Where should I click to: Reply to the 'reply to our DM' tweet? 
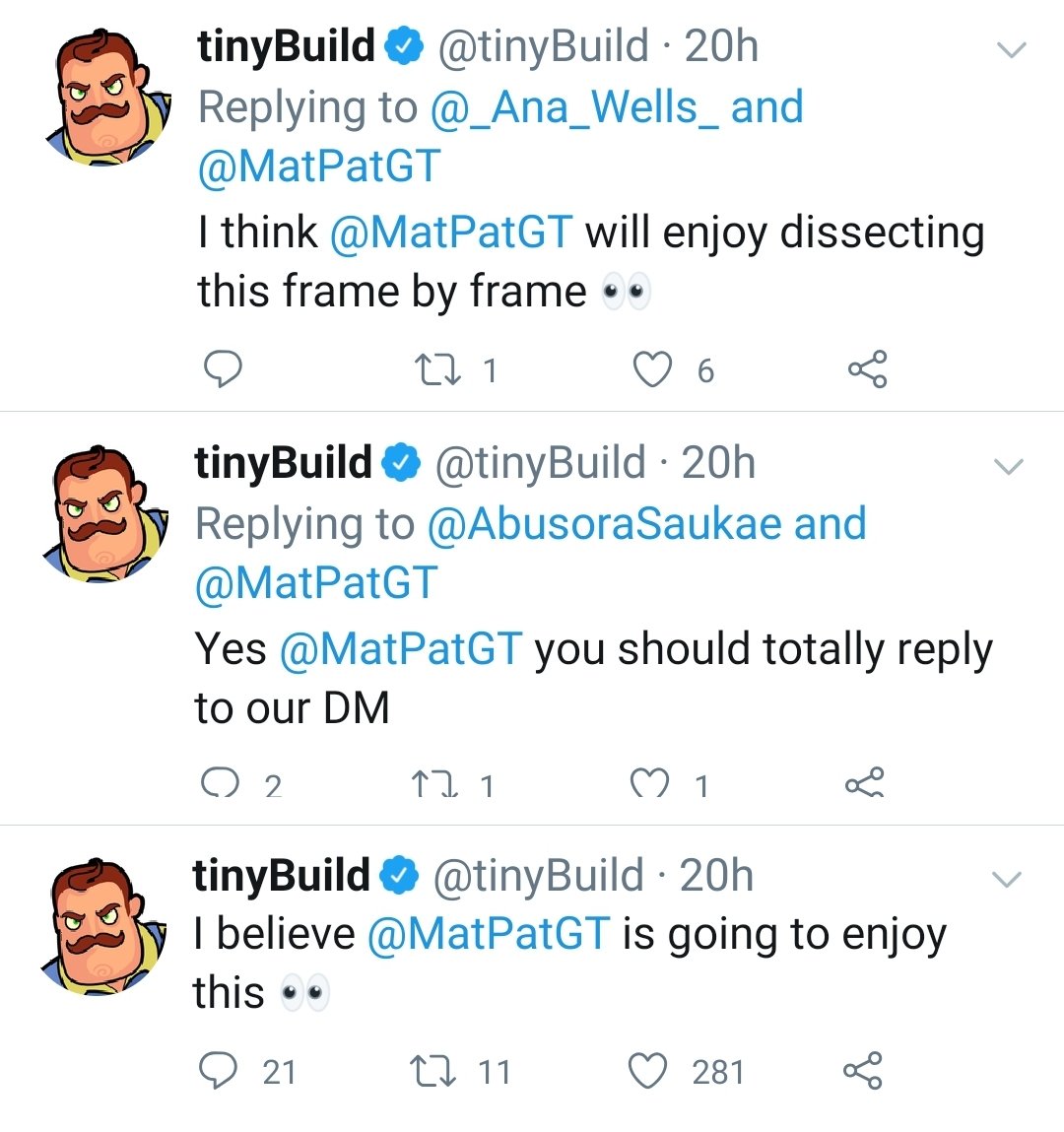pyautogui.click(x=220, y=783)
